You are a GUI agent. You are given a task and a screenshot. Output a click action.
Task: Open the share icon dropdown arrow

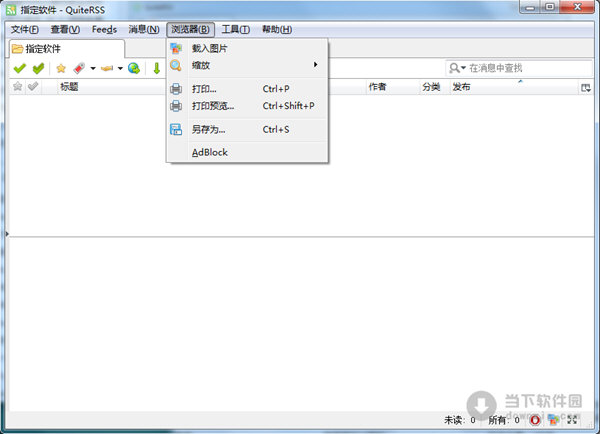(x=120, y=69)
